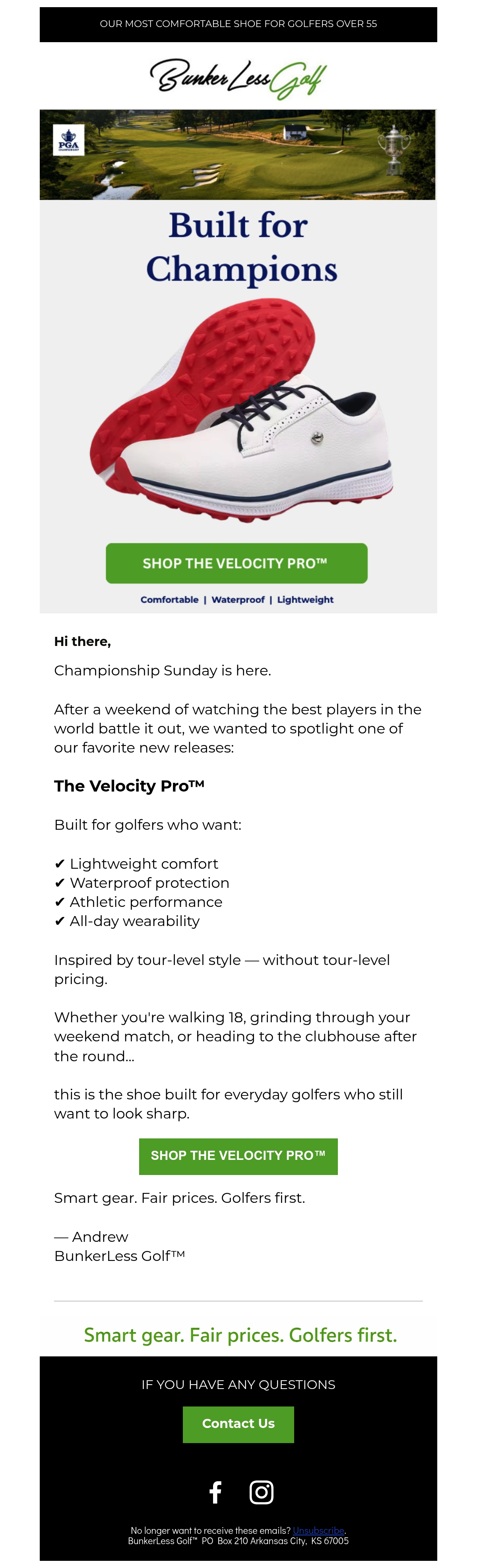Open the Instagram social icon
Viewport: 477px width, 1568px height.
click(262, 1492)
